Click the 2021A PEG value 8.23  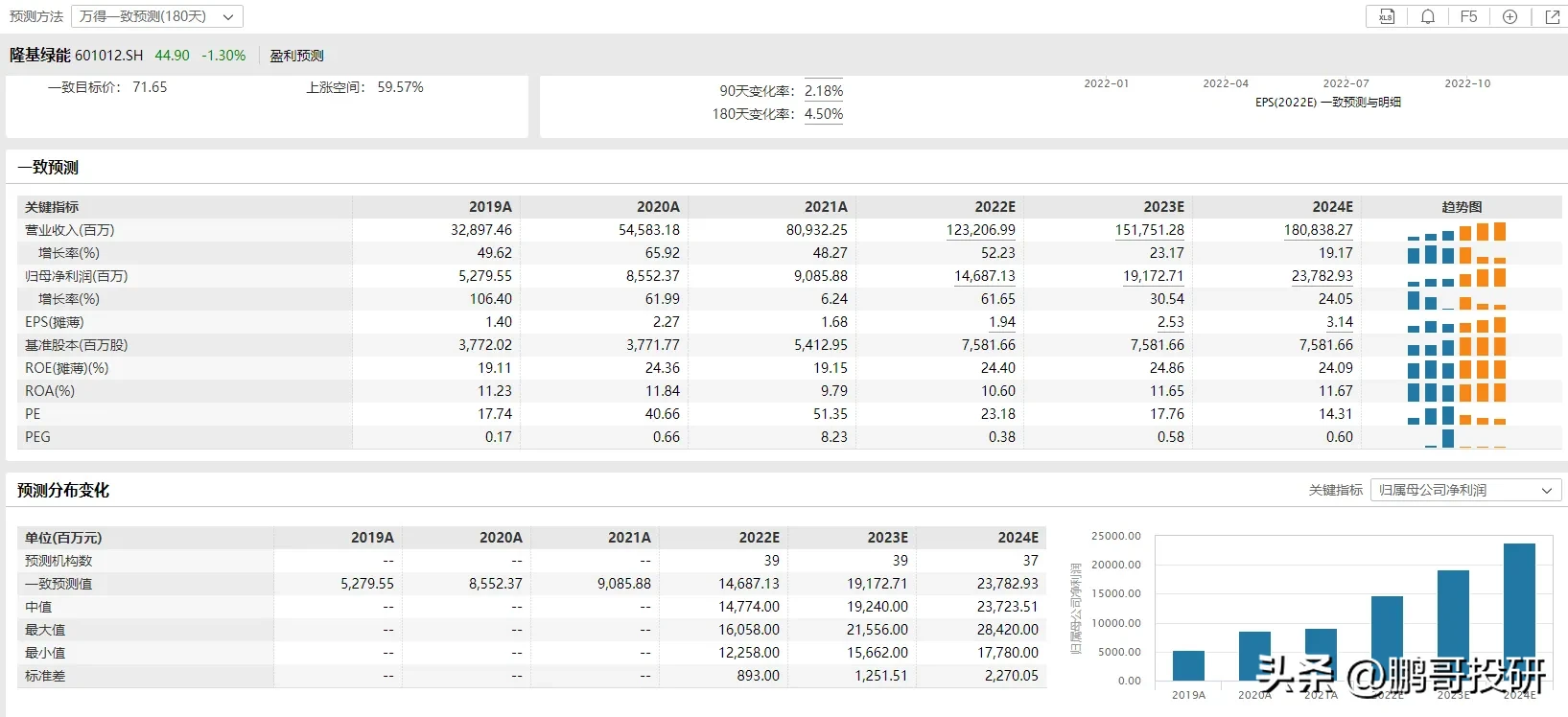point(834,437)
